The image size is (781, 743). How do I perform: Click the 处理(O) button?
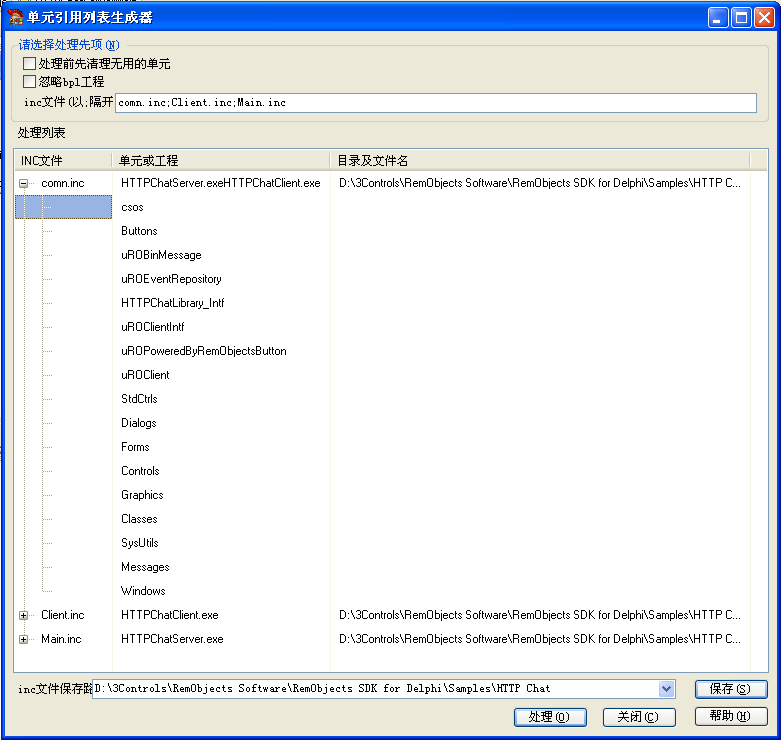549,717
